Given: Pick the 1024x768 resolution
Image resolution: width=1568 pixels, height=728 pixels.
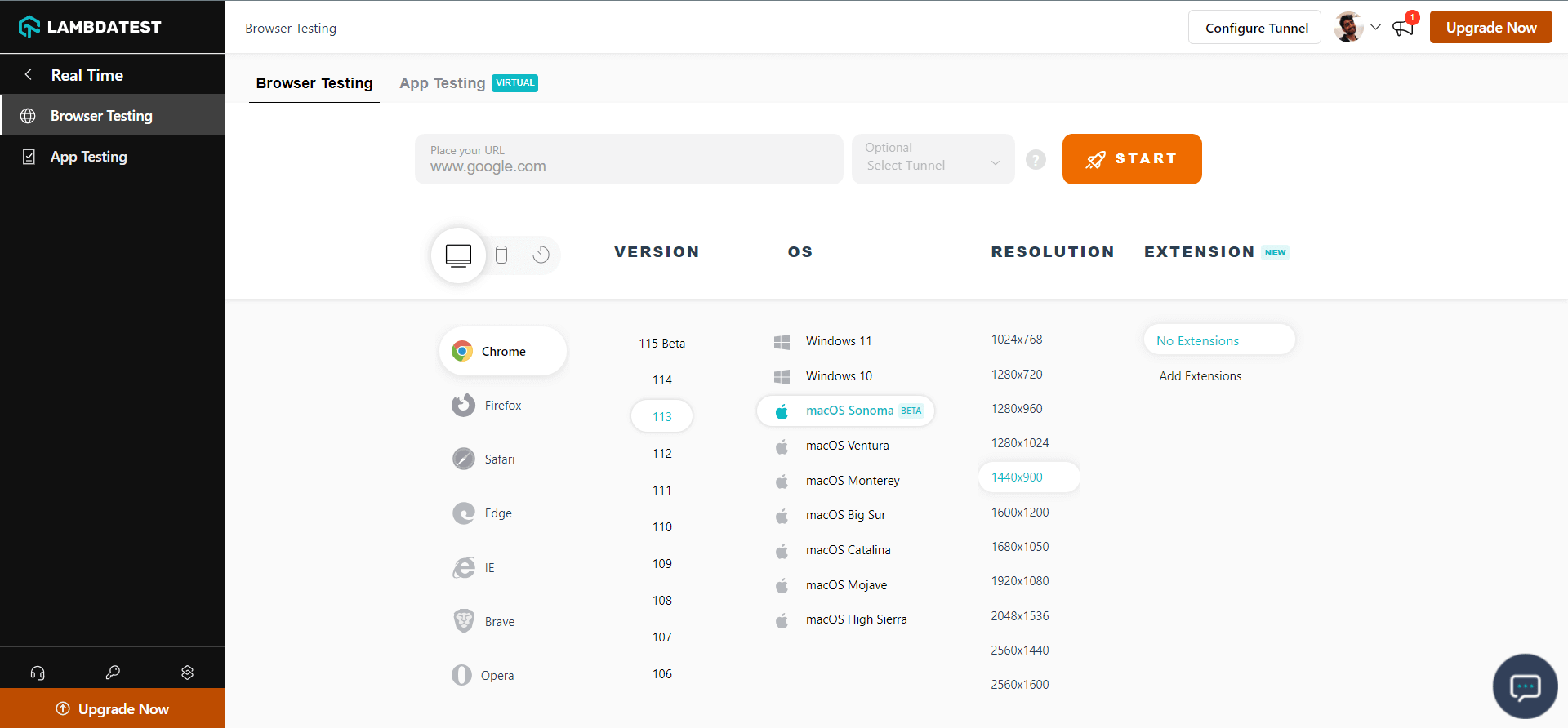Looking at the screenshot, I should point(1017,340).
